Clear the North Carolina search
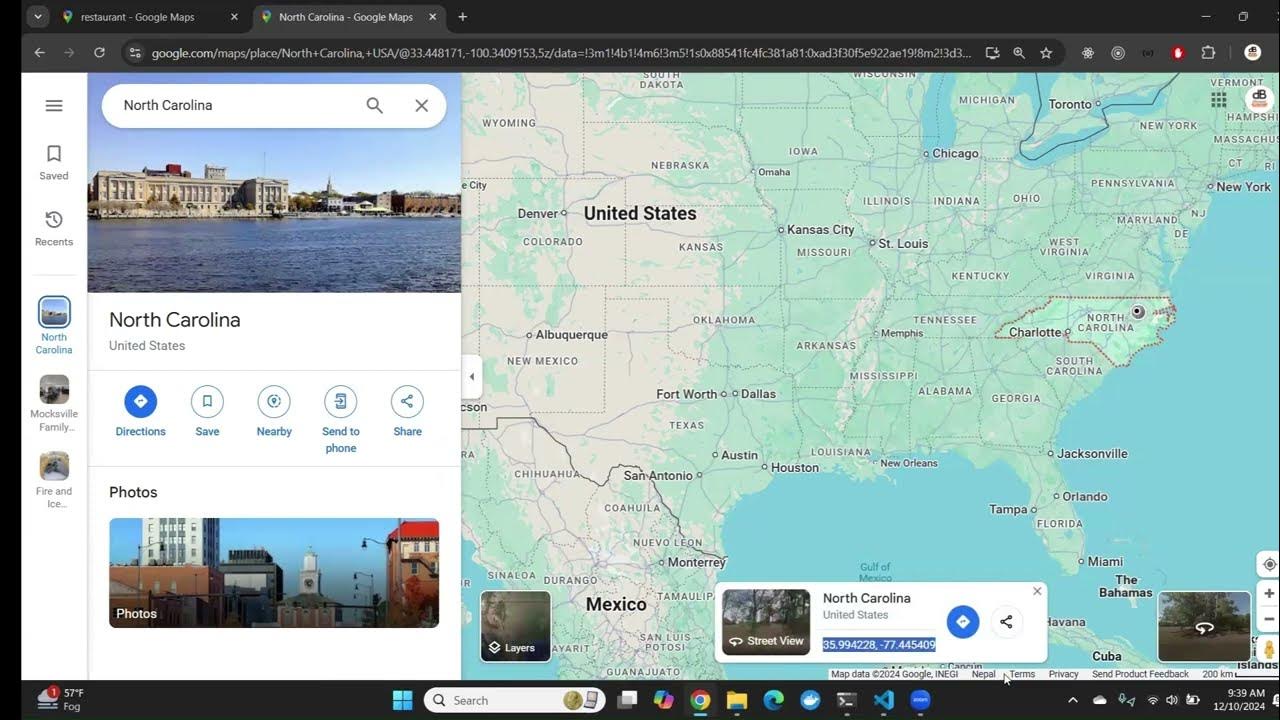Screen dimensions: 1280x720 (422, 105)
